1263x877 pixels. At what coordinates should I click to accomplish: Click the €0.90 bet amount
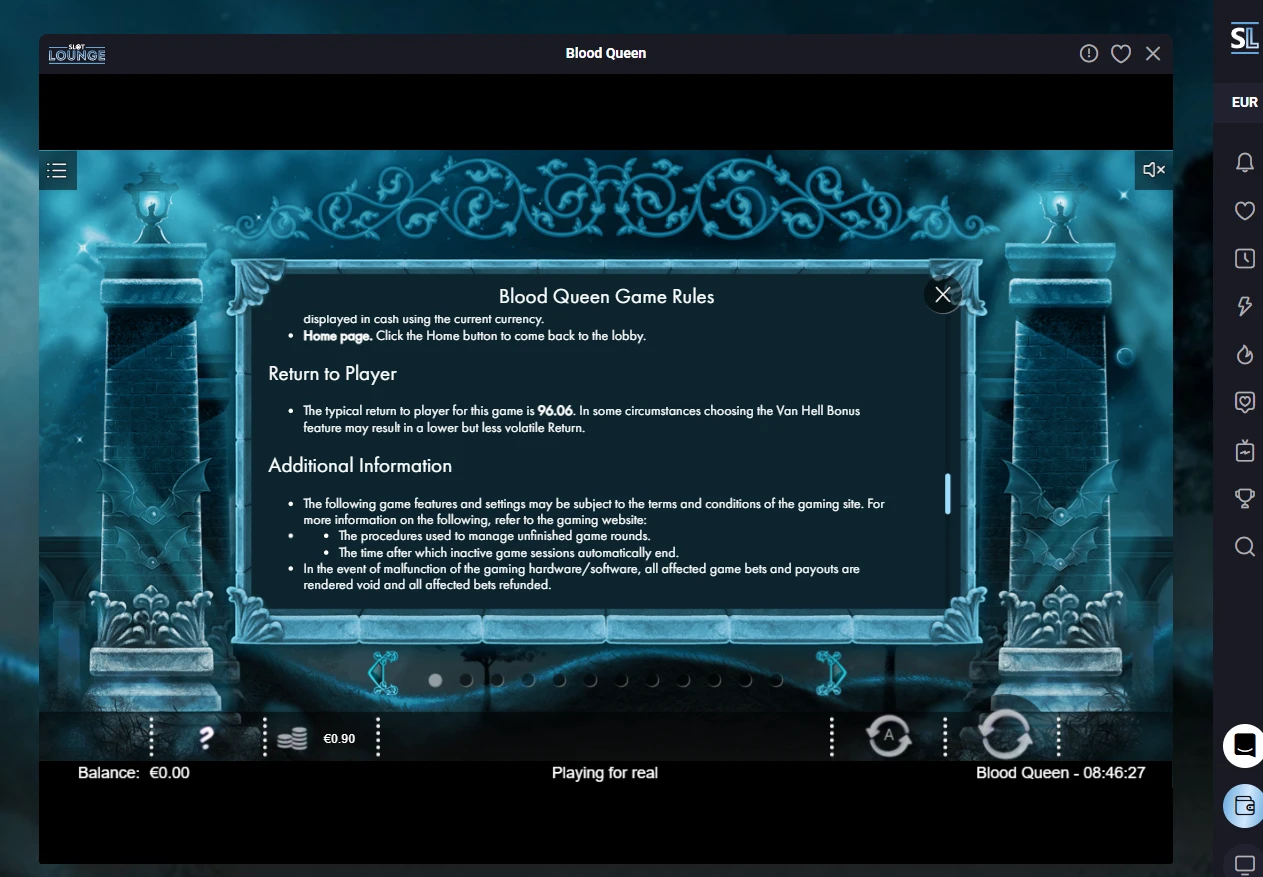(x=339, y=739)
